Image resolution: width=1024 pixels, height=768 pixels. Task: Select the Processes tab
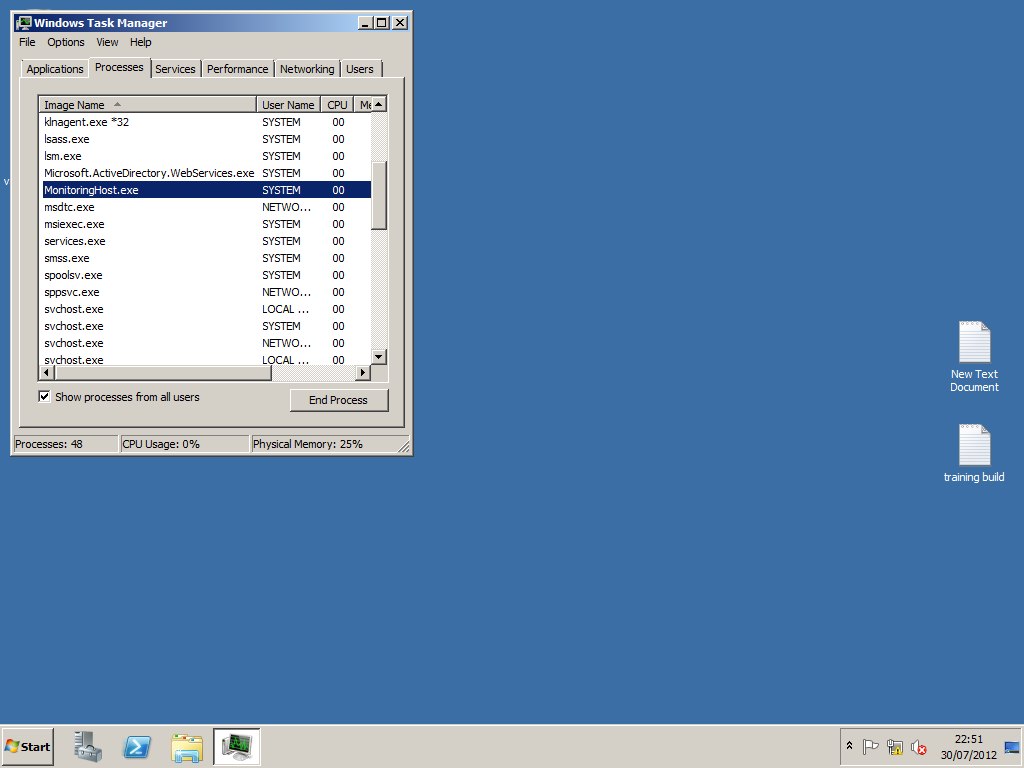pos(119,67)
